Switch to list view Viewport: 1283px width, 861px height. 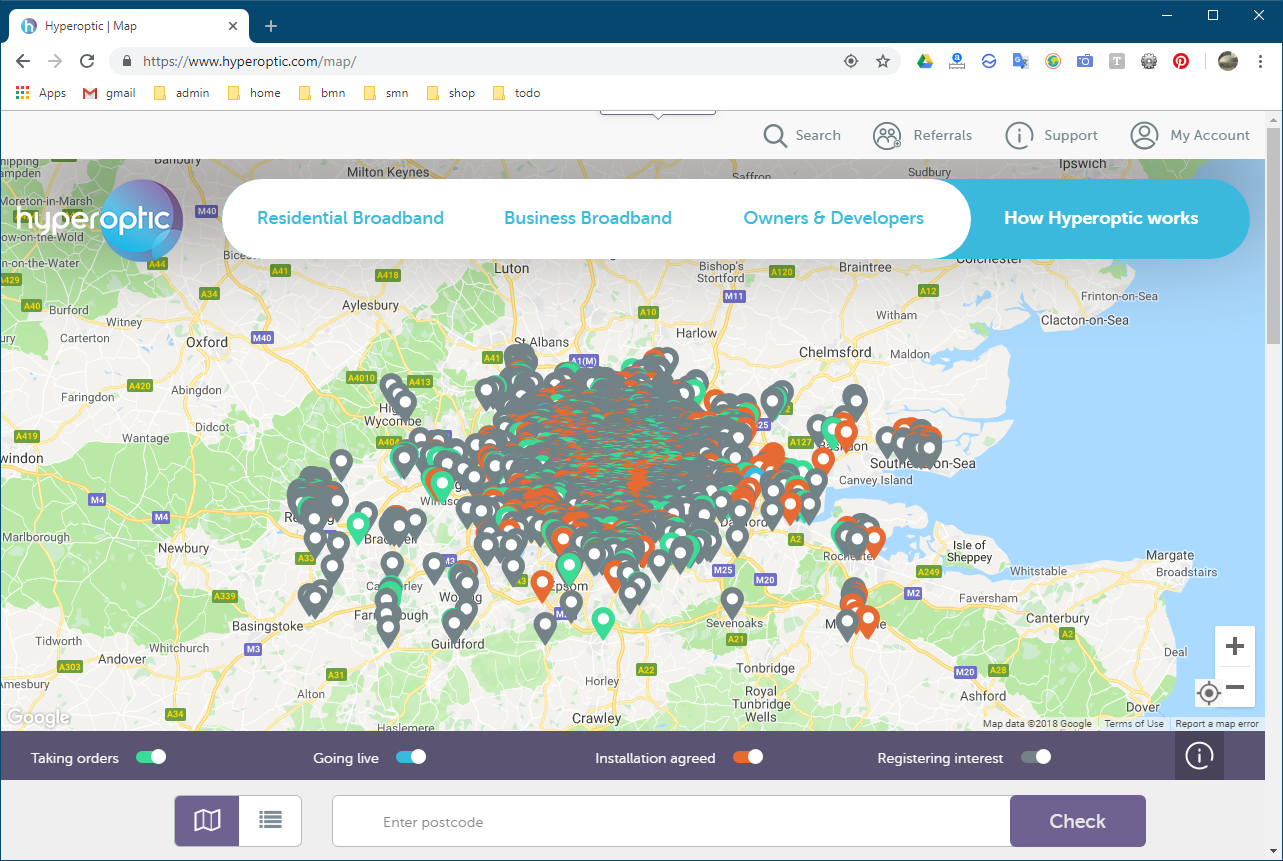270,821
